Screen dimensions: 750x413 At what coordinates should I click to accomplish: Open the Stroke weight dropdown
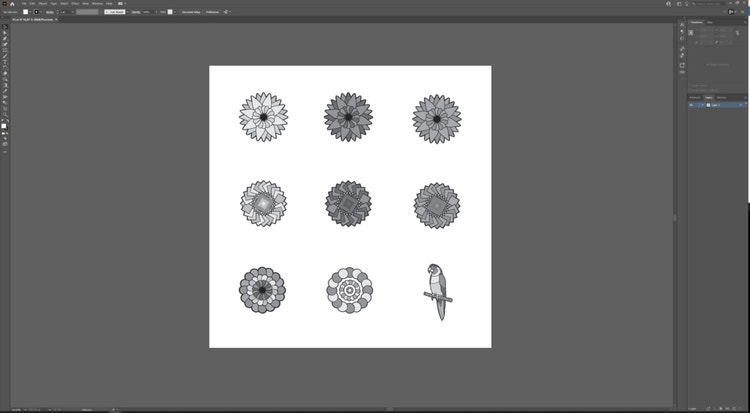(71, 12)
